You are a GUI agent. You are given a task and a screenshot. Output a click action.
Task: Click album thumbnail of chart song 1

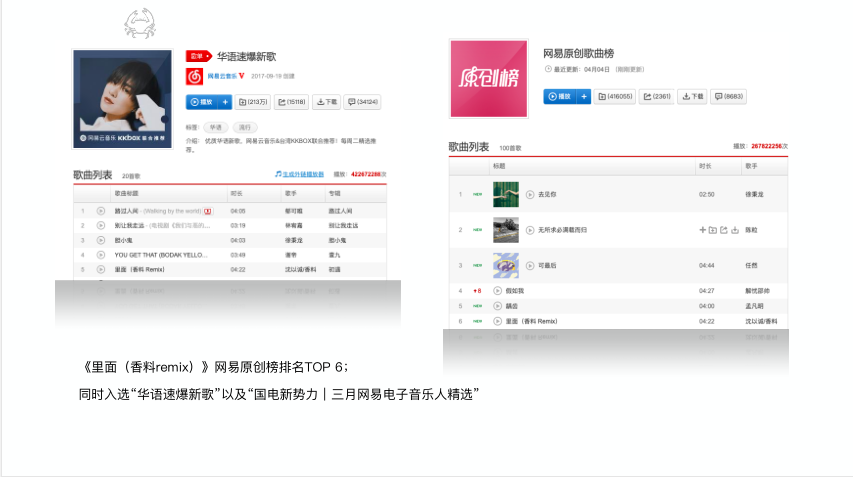click(506, 194)
